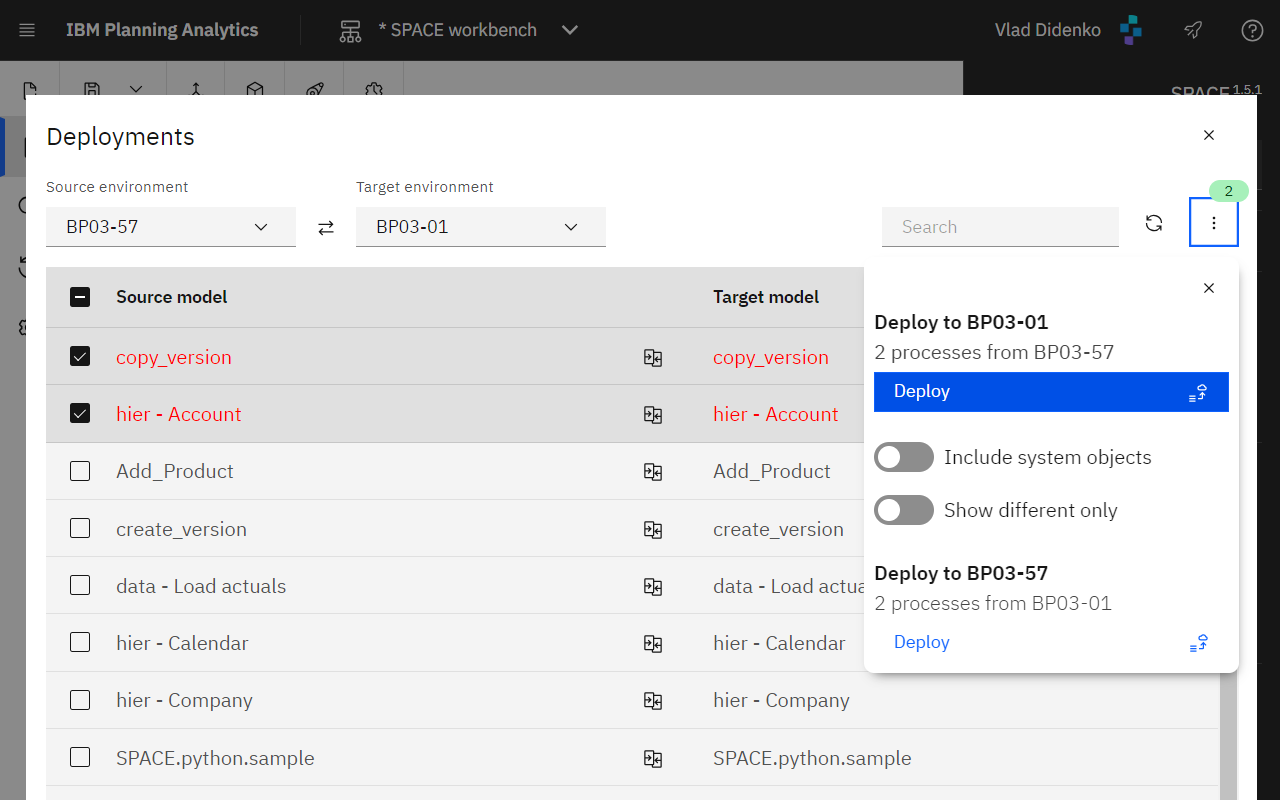Refresh the deployments list

(x=1154, y=223)
